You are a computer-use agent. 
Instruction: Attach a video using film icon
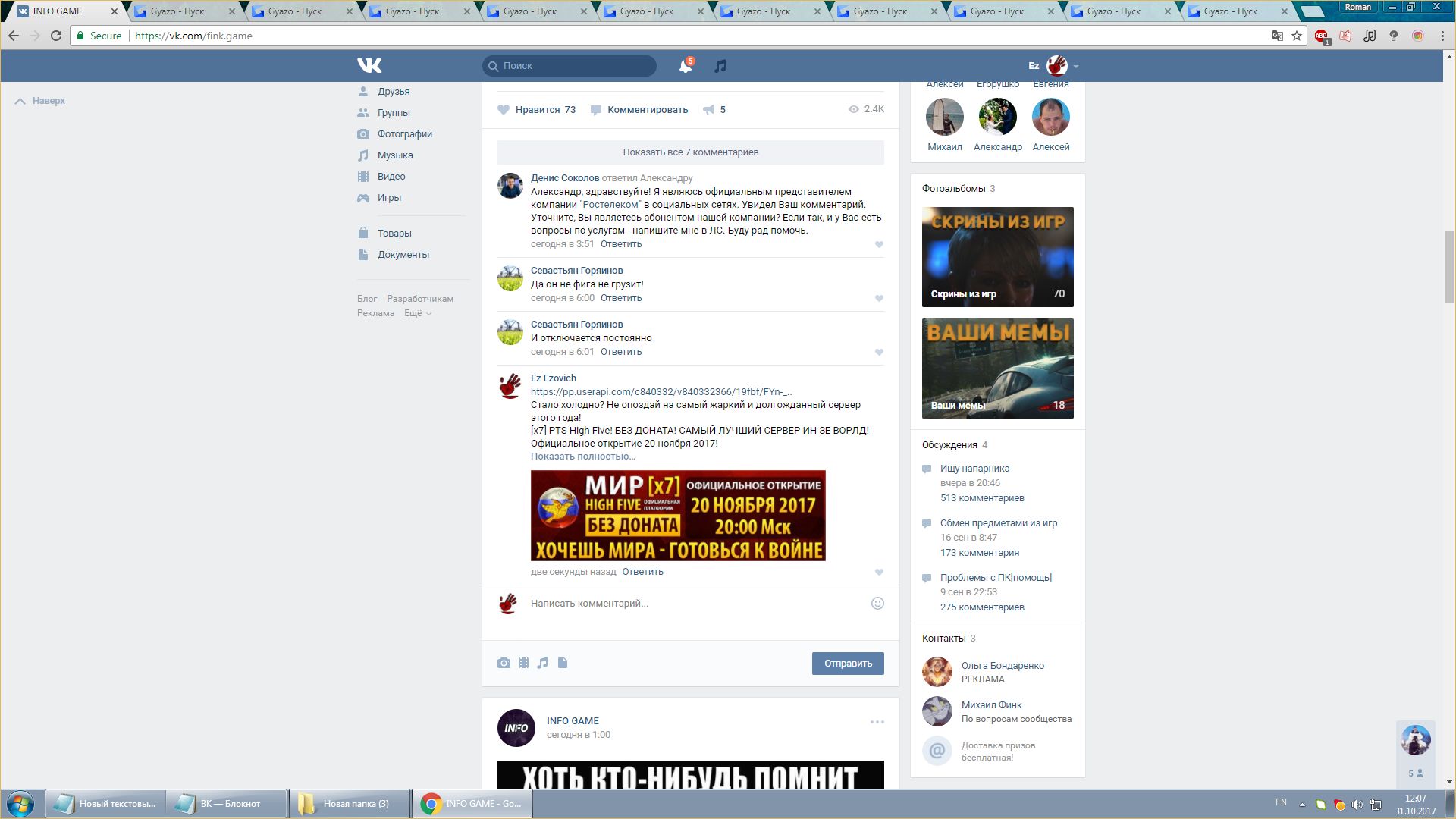523,663
